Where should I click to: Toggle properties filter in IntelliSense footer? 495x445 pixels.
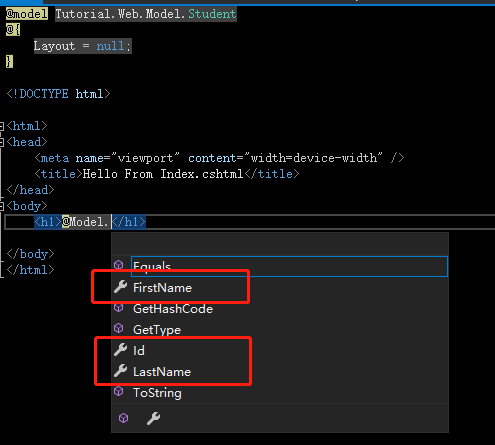[154, 418]
